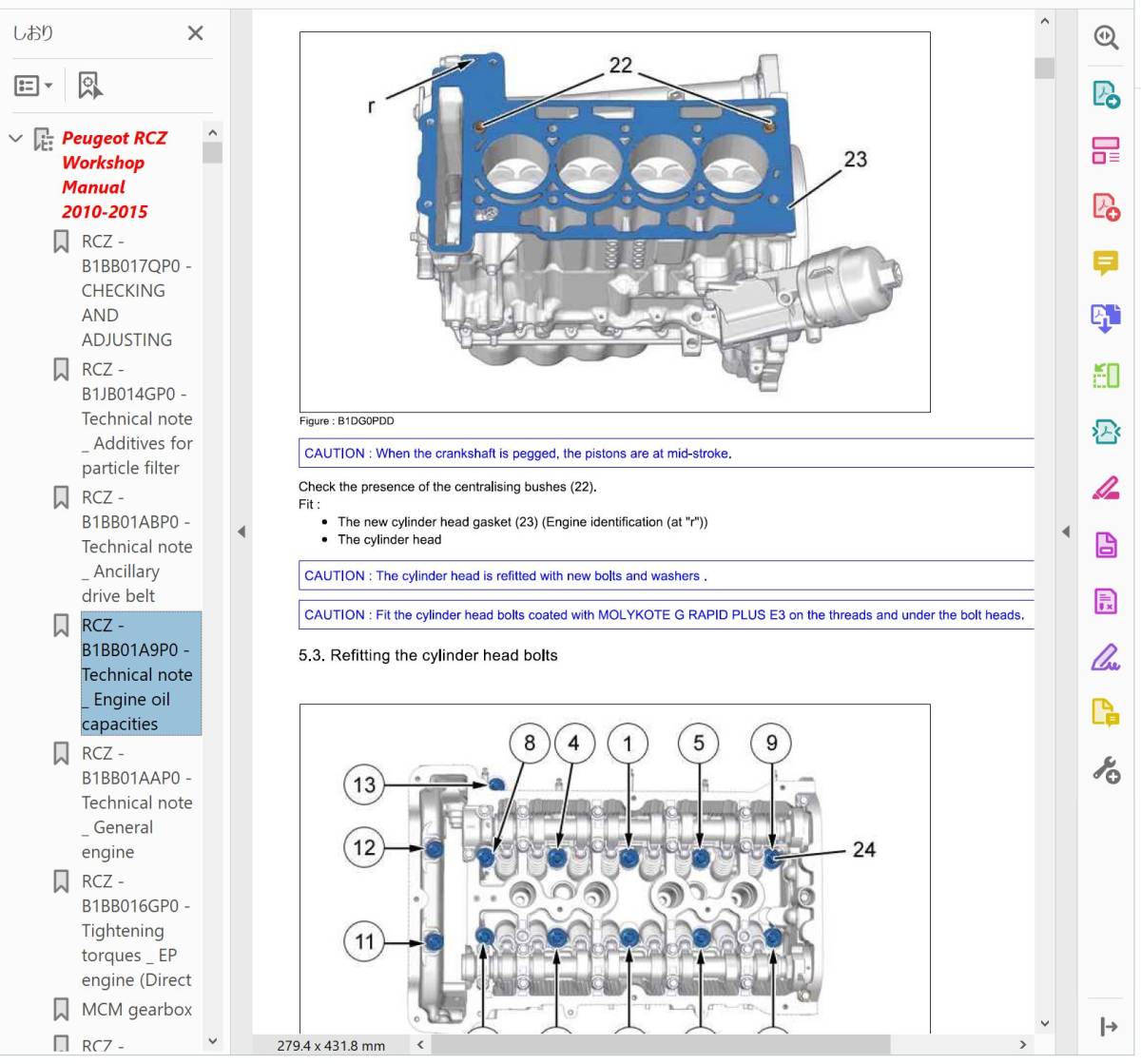This screenshot has height=1064, width=1141.
Task: Open the green Organize Pages tool
Action: [1105, 376]
